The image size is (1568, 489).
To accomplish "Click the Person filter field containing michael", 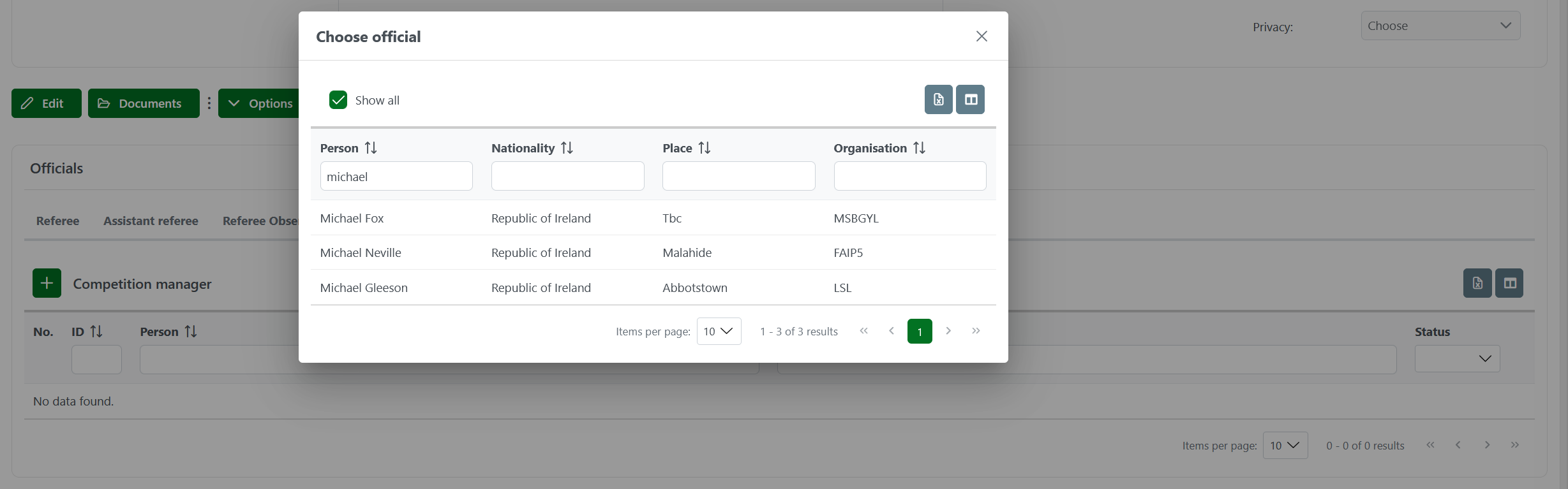I will (396, 177).
